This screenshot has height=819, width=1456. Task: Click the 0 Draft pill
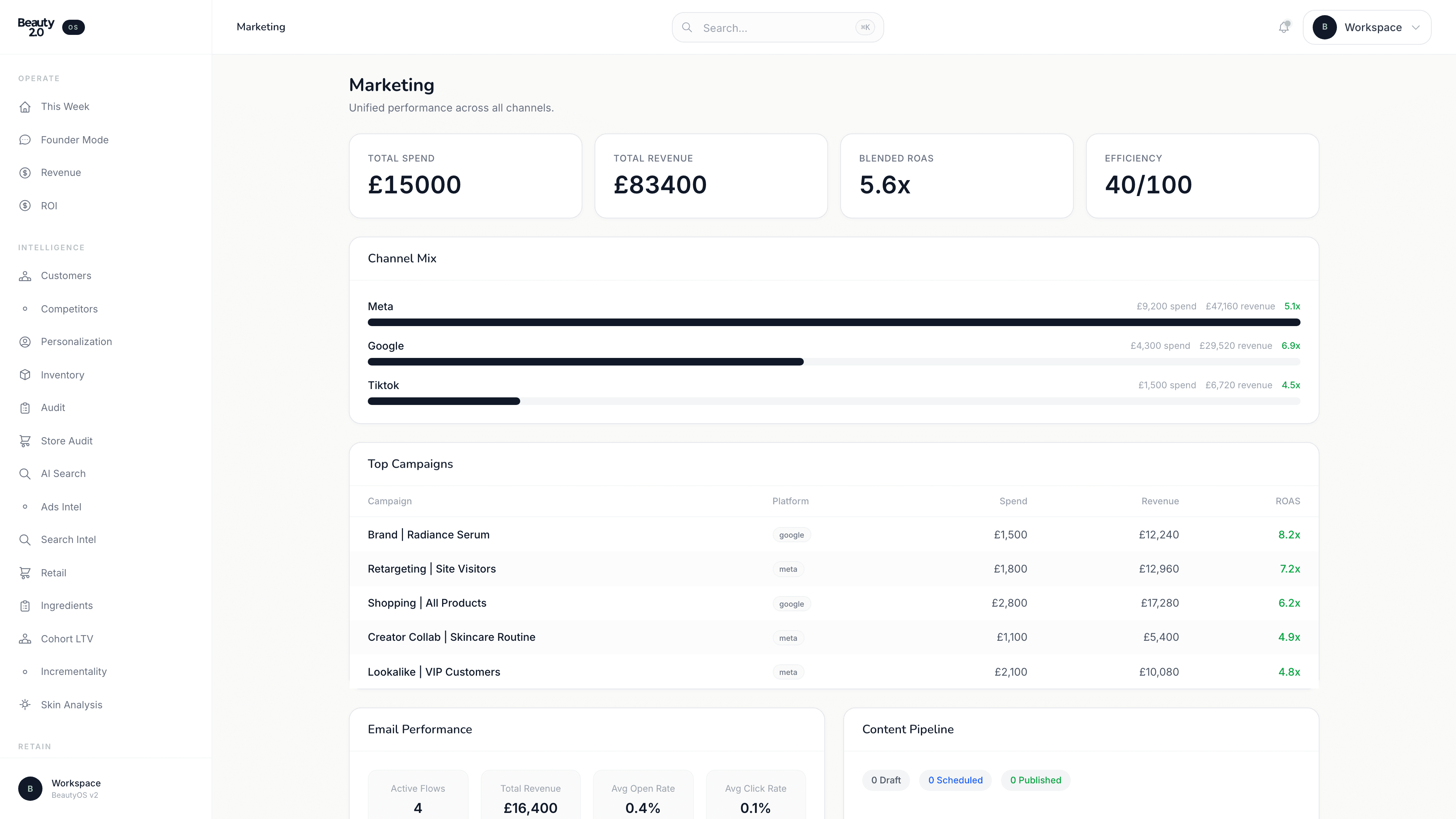(886, 780)
